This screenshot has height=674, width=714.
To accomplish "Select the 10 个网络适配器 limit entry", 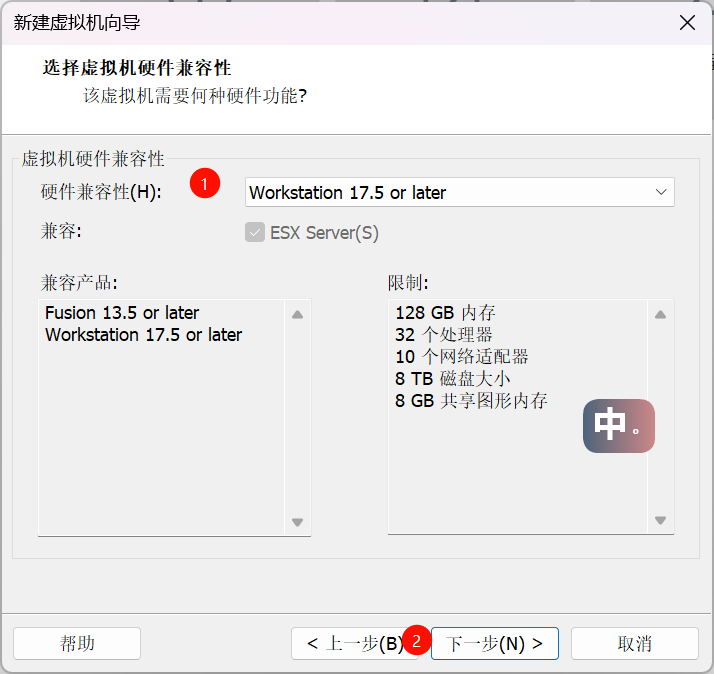I will [461, 357].
